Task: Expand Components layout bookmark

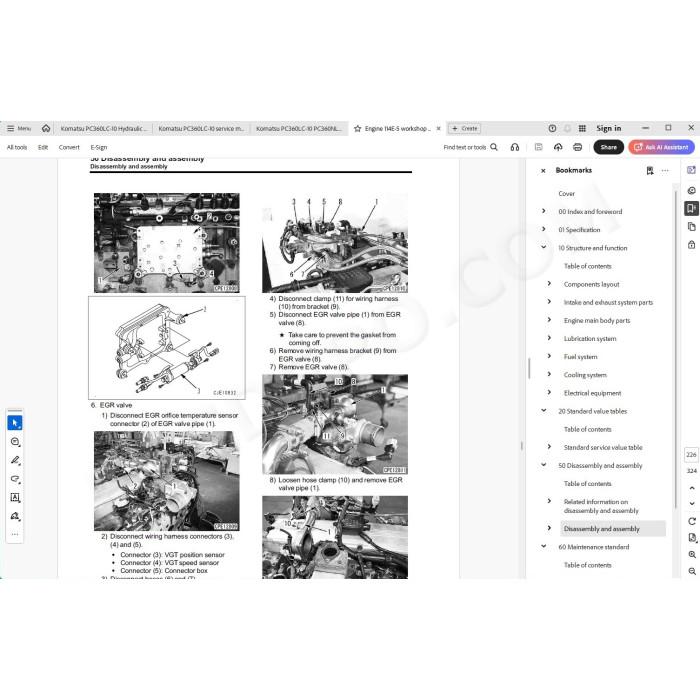Action: 549,283
